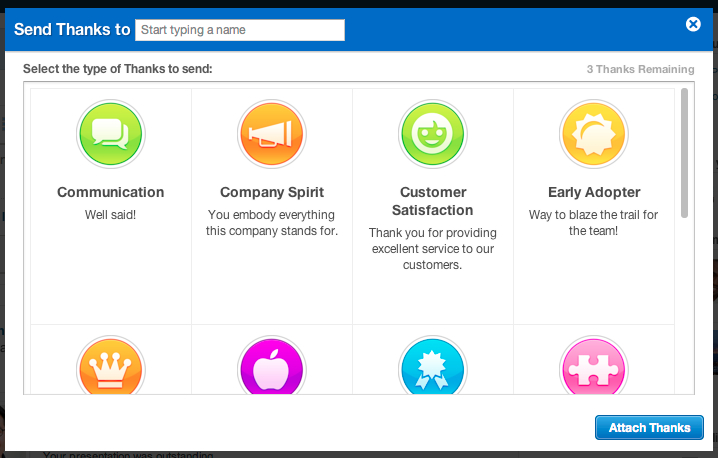This screenshot has width=718, height=458.
Task: Select the yellow sun Early Adopter badge
Action: [x=594, y=134]
